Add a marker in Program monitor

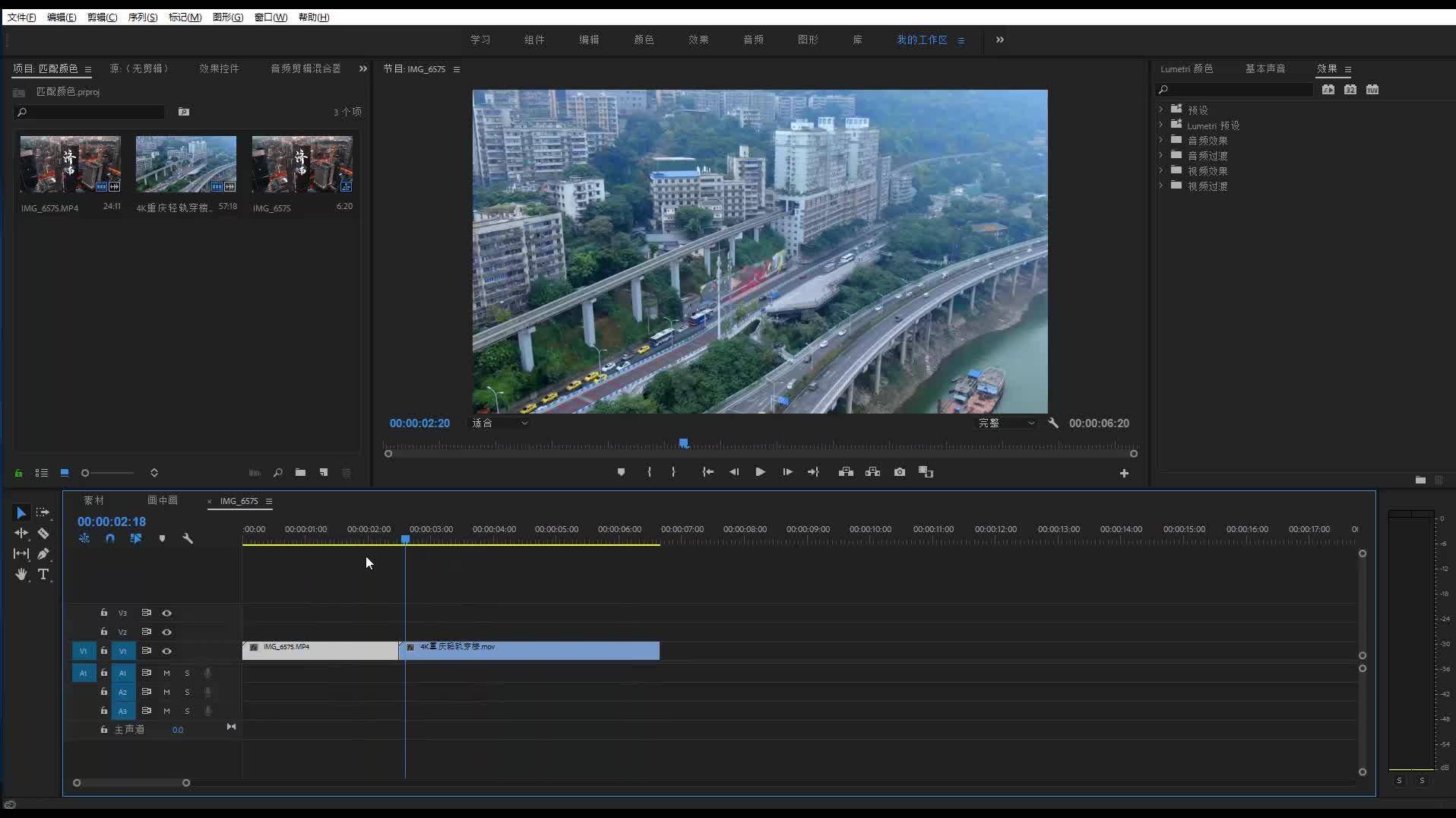[621, 472]
